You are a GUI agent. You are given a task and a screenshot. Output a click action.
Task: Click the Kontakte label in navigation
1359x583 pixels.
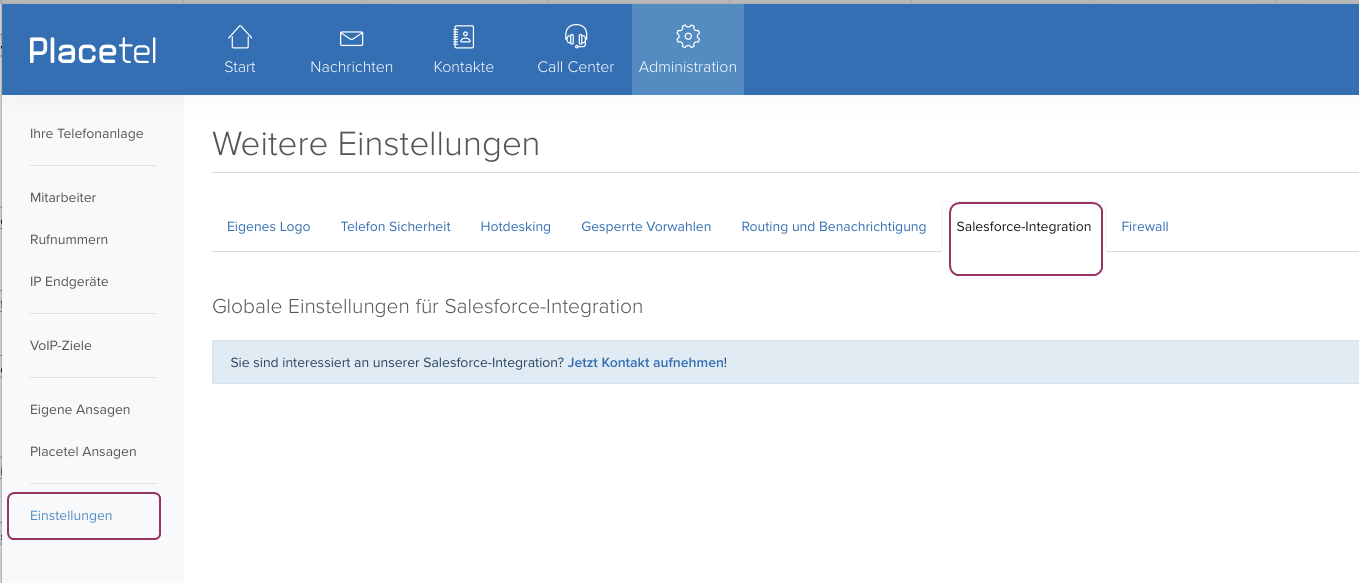pos(464,67)
